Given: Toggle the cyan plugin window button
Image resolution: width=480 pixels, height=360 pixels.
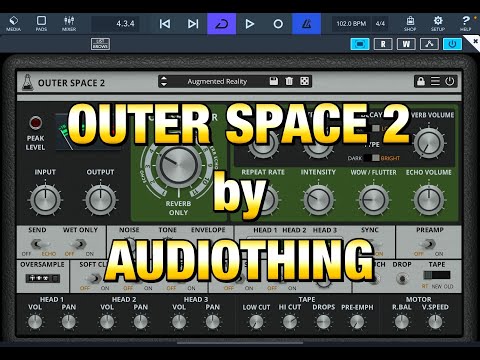Looking at the screenshot, I should pyautogui.click(x=360, y=44).
